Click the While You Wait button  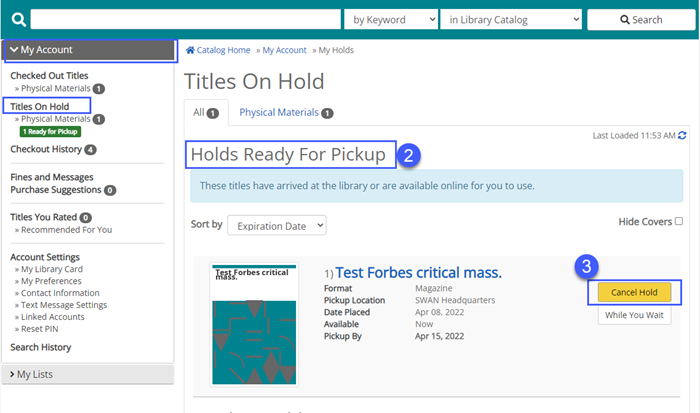(x=634, y=315)
